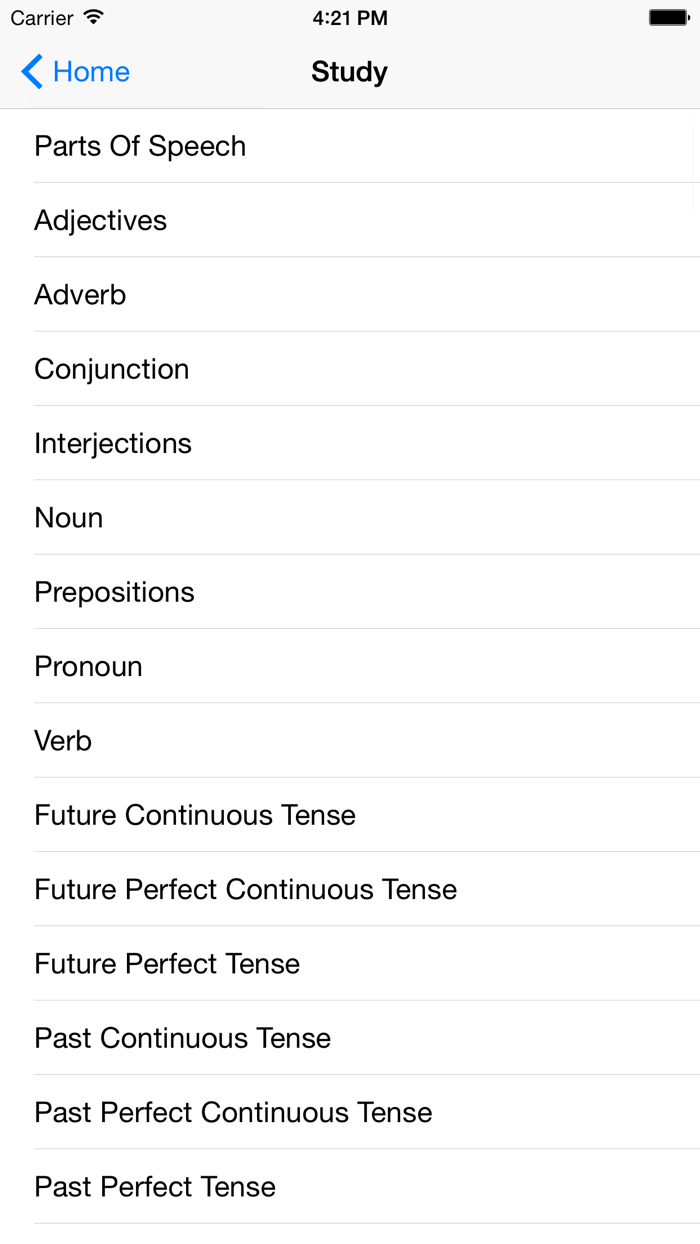Go back using the Home button

[x=91, y=71]
